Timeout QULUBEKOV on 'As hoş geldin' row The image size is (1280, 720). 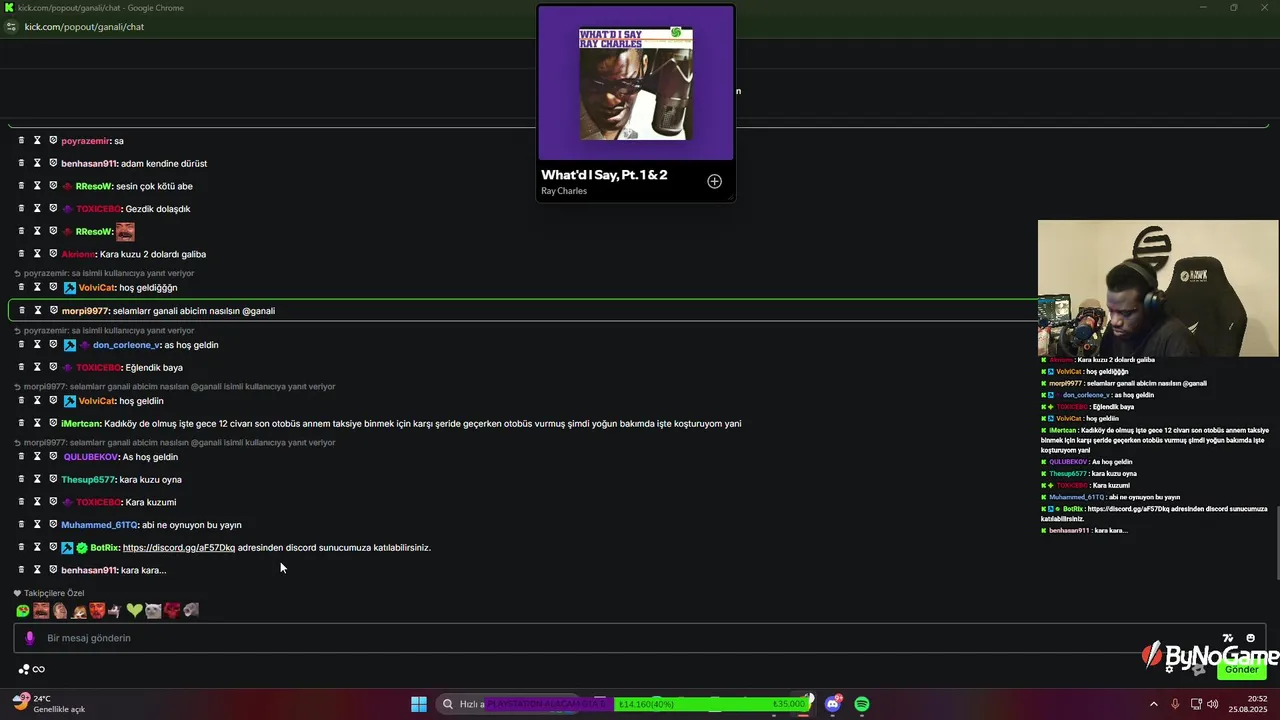(37, 457)
